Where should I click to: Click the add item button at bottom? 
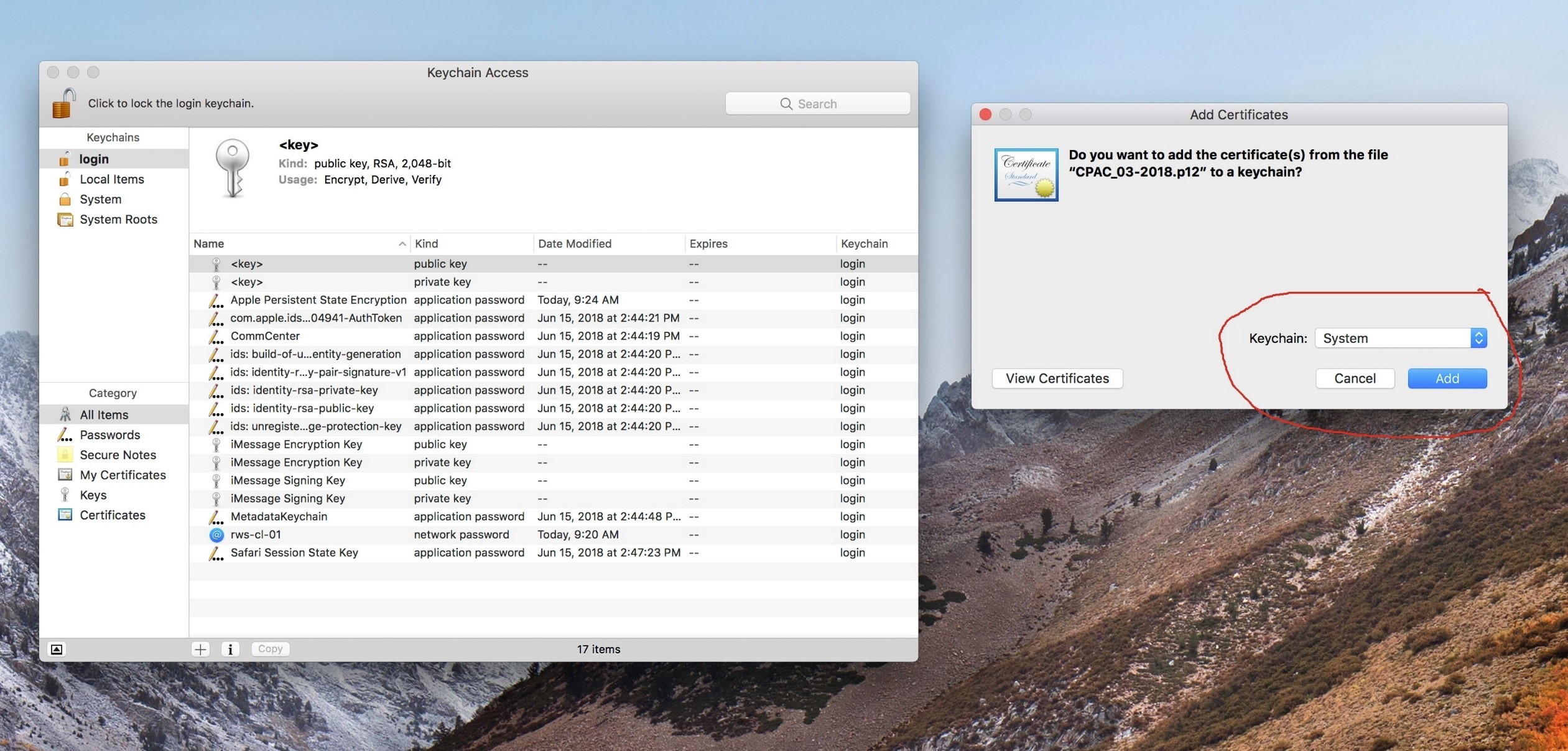pos(199,649)
